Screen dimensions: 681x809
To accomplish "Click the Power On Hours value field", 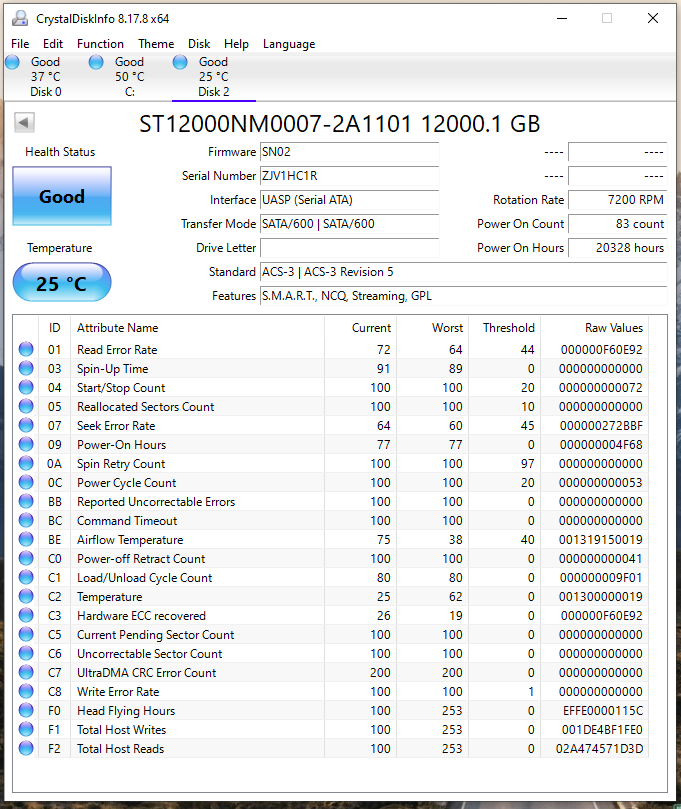I will 617,248.
